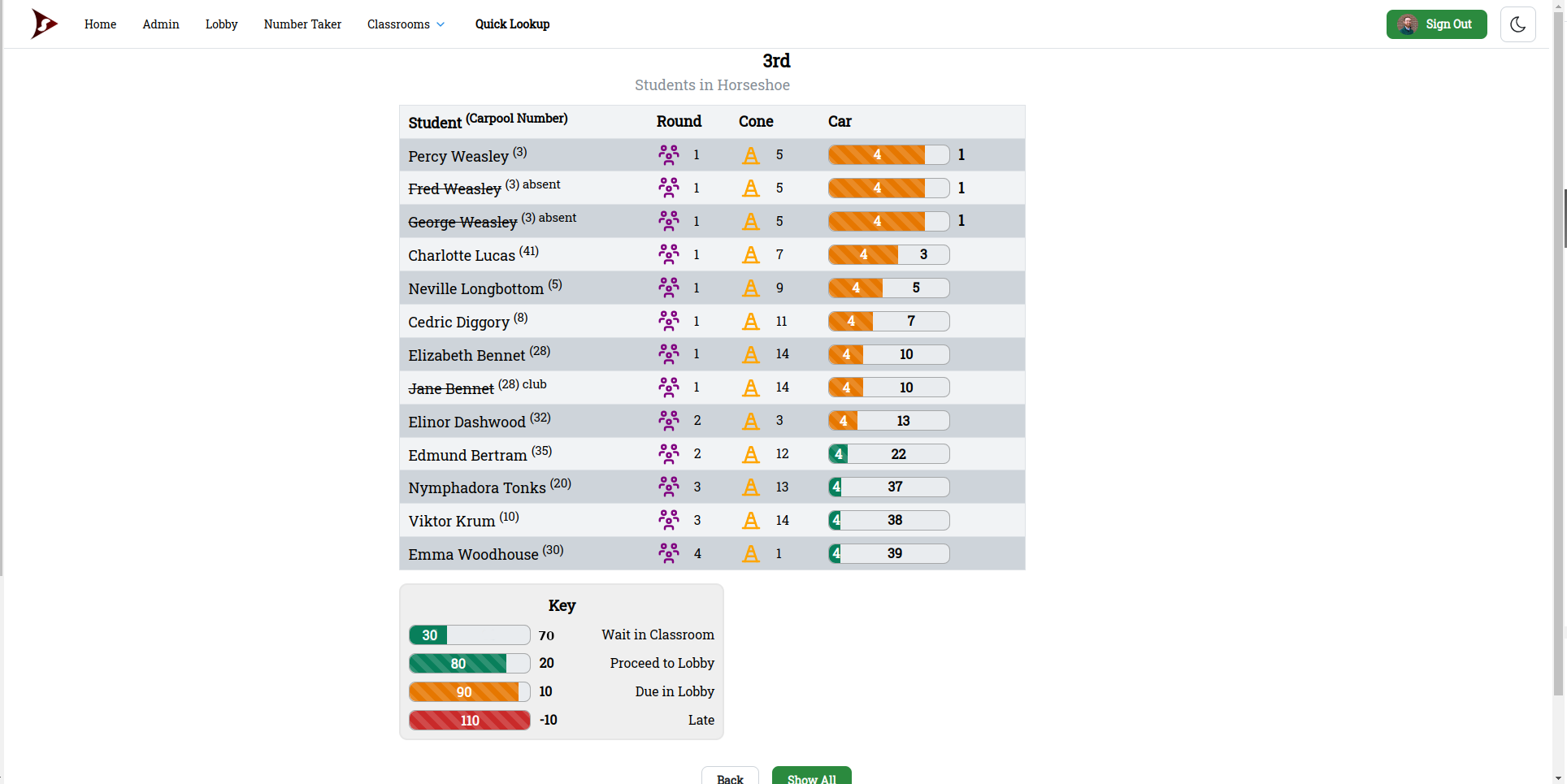This screenshot has height=784, width=1567.
Task: Click Charlotte Lucas's cone icon
Action: point(751,255)
